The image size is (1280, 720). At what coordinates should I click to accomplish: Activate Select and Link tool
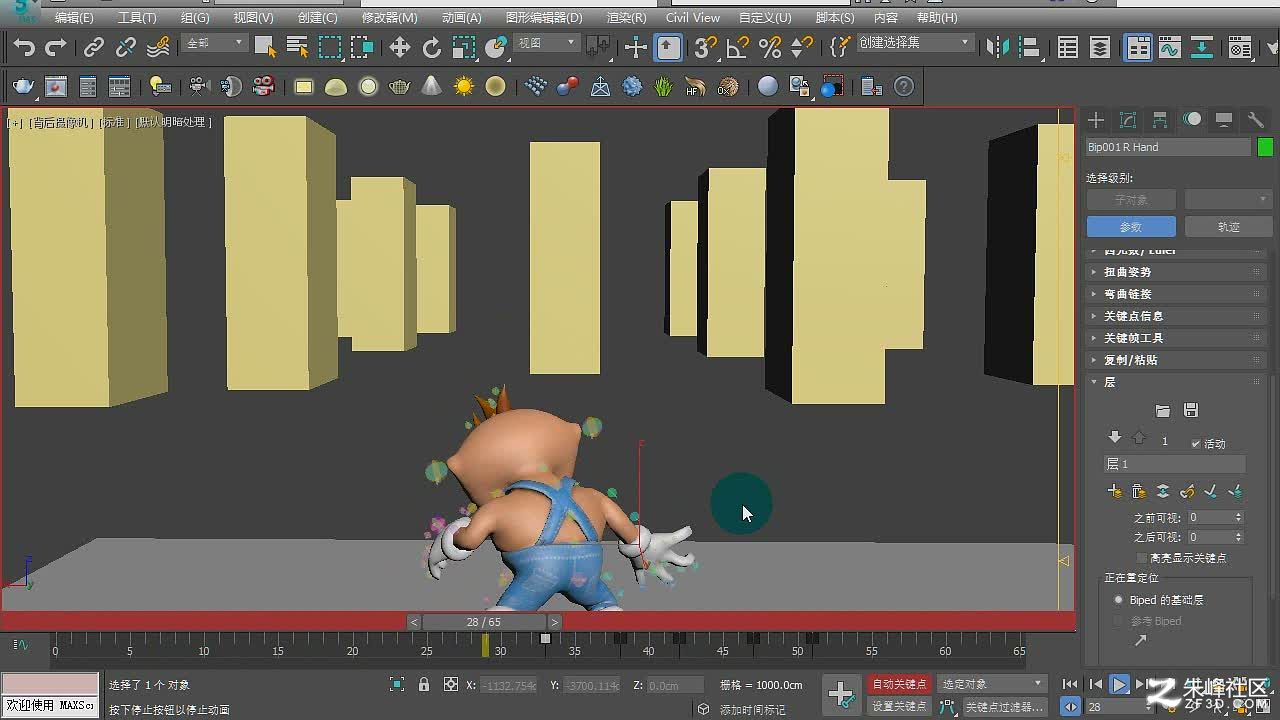(x=94, y=47)
